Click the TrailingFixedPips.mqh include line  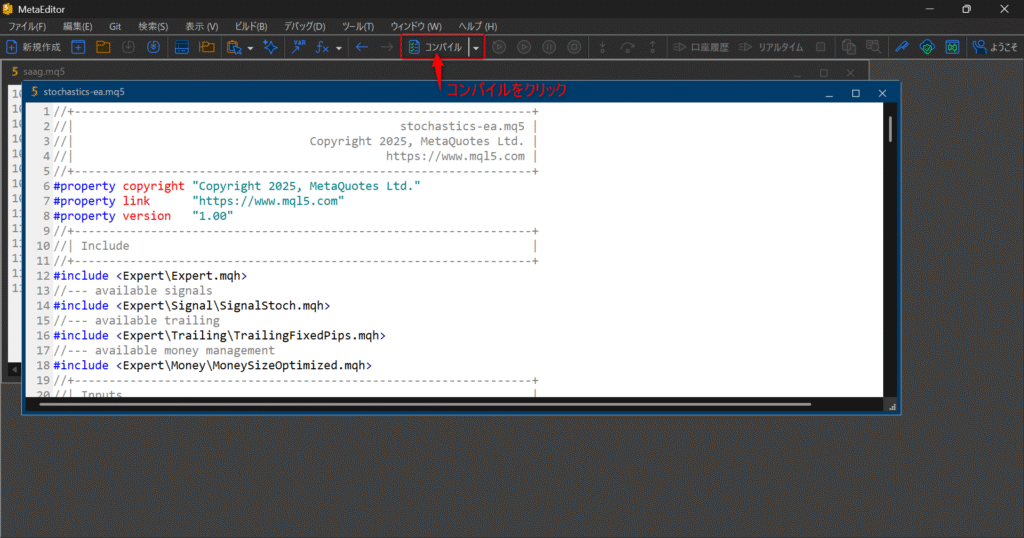pyautogui.click(x=219, y=336)
